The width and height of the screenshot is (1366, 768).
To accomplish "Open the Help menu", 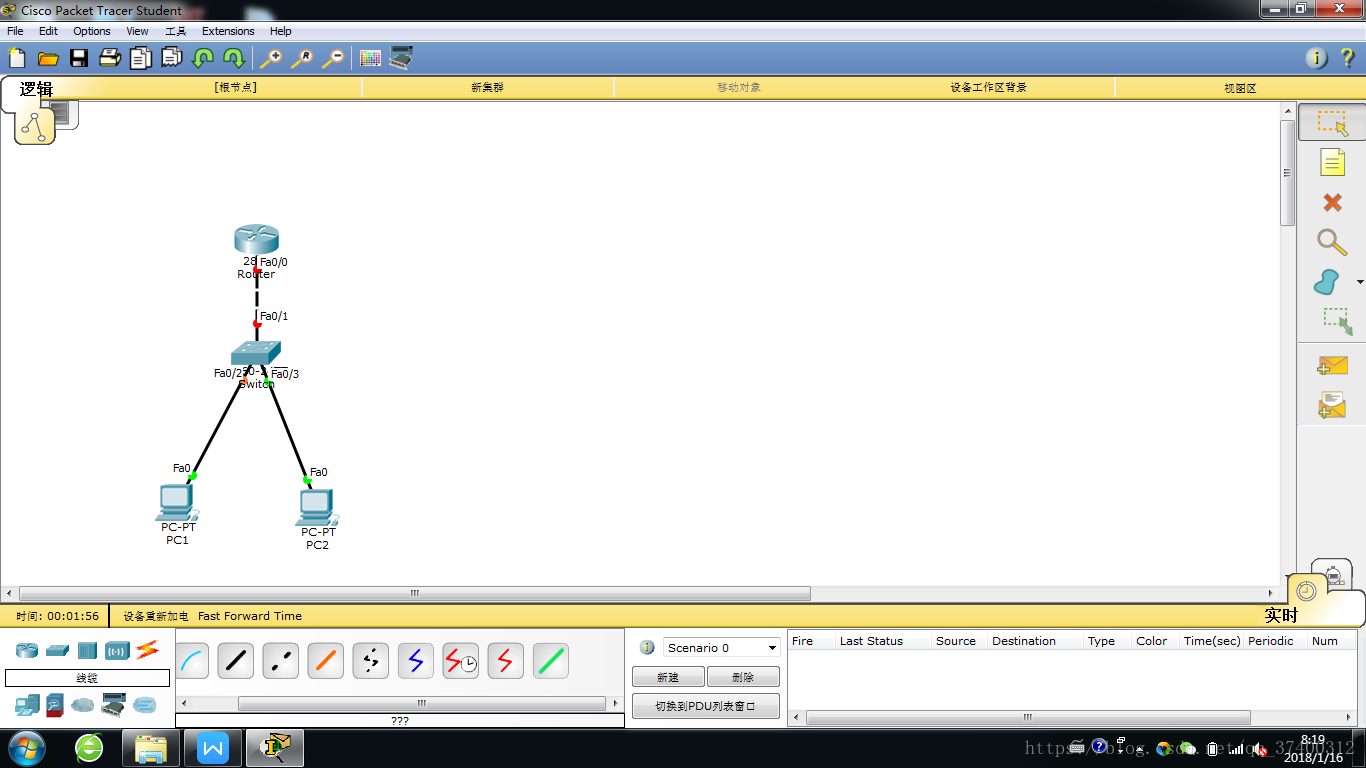I will coord(281,31).
